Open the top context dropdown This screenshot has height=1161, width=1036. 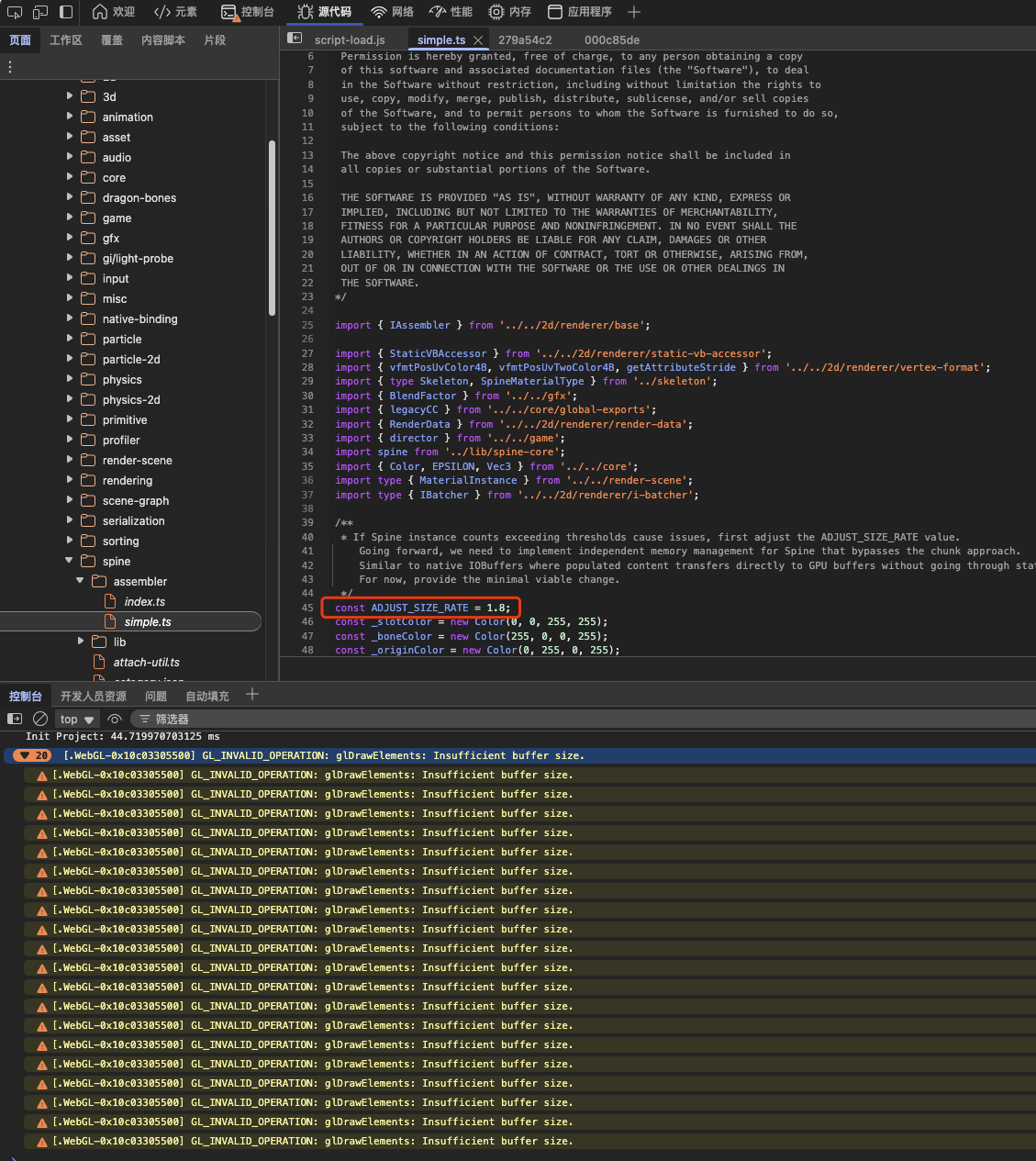pyautogui.click(x=77, y=720)
